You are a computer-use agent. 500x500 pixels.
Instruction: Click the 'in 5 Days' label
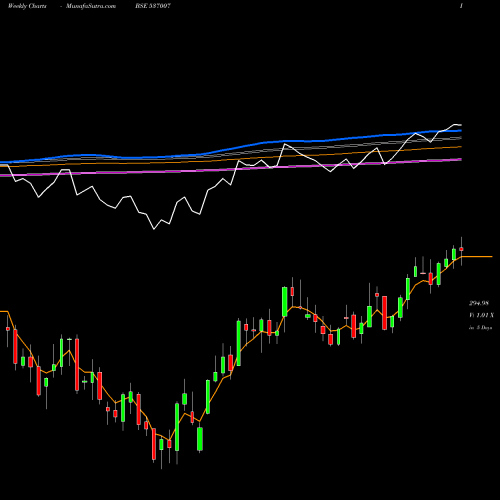point(480,328)
